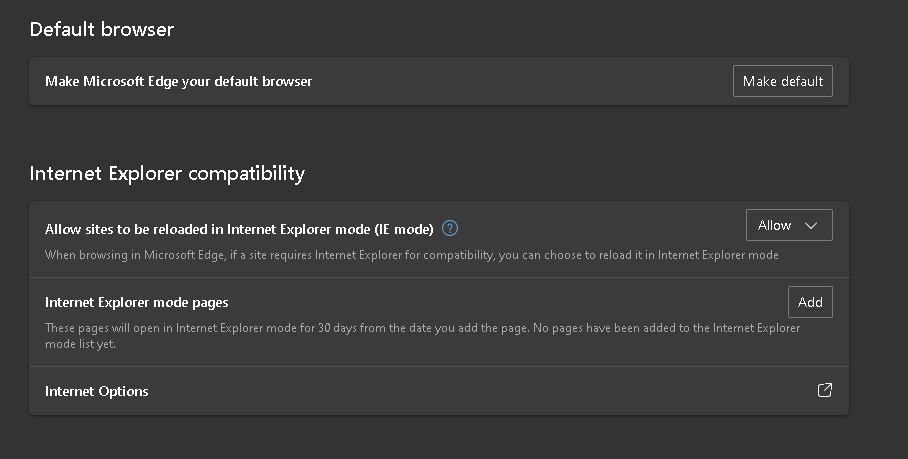908x459 pixels.
Task: Click empty space in the Internet Options row
Action: pos(480,391)
